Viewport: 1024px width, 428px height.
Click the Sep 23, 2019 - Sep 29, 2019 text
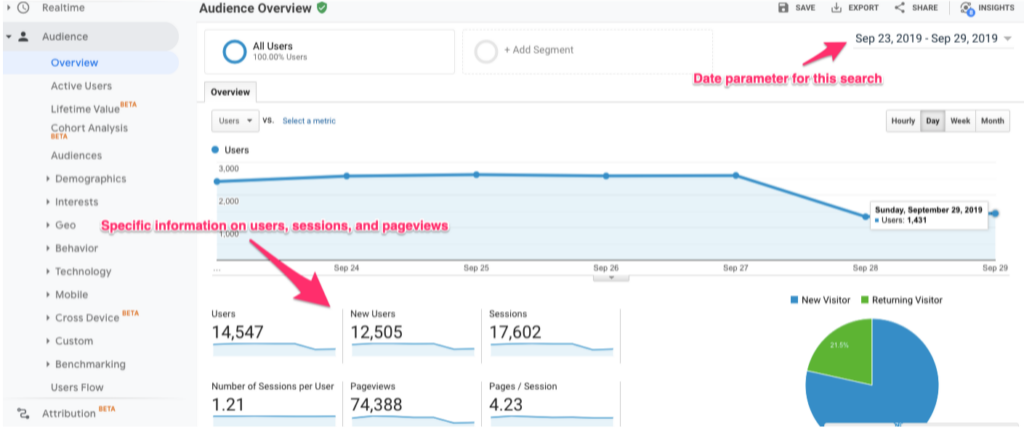926,39
